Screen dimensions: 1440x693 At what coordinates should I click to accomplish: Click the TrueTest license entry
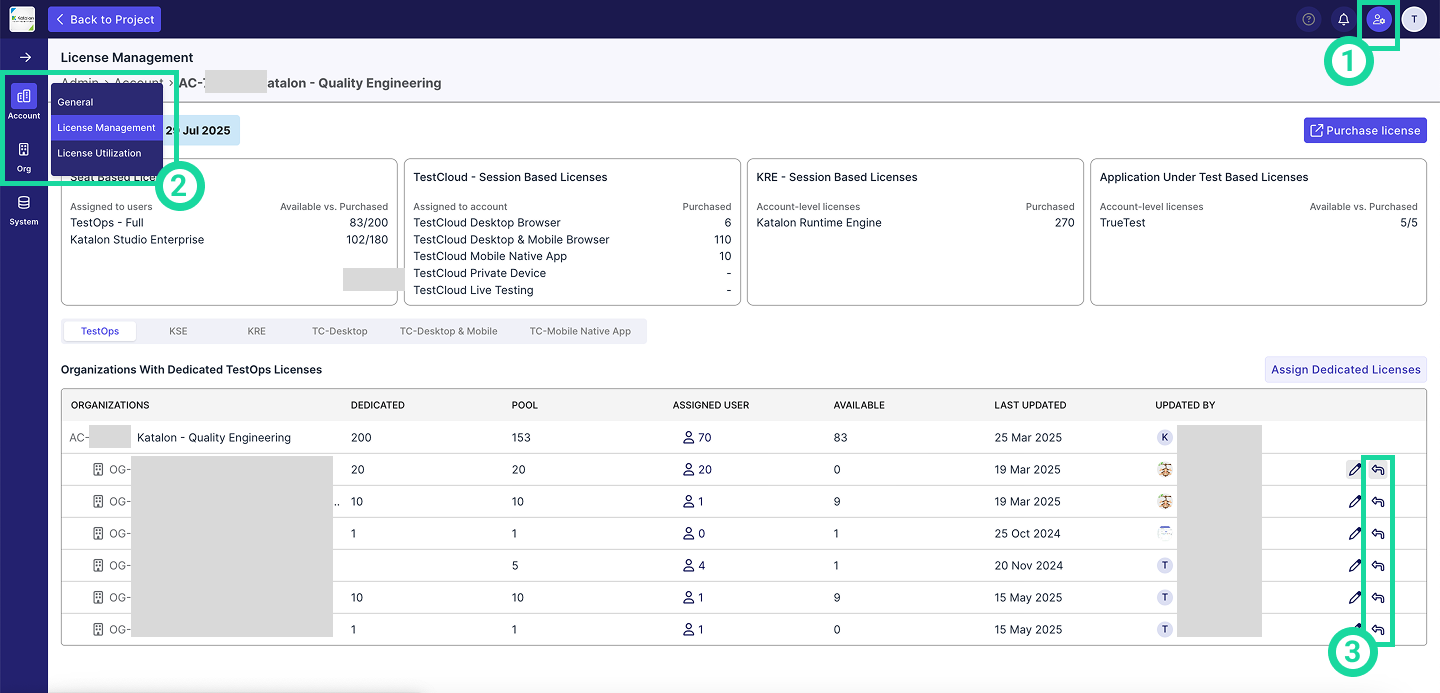[1123, 223]
